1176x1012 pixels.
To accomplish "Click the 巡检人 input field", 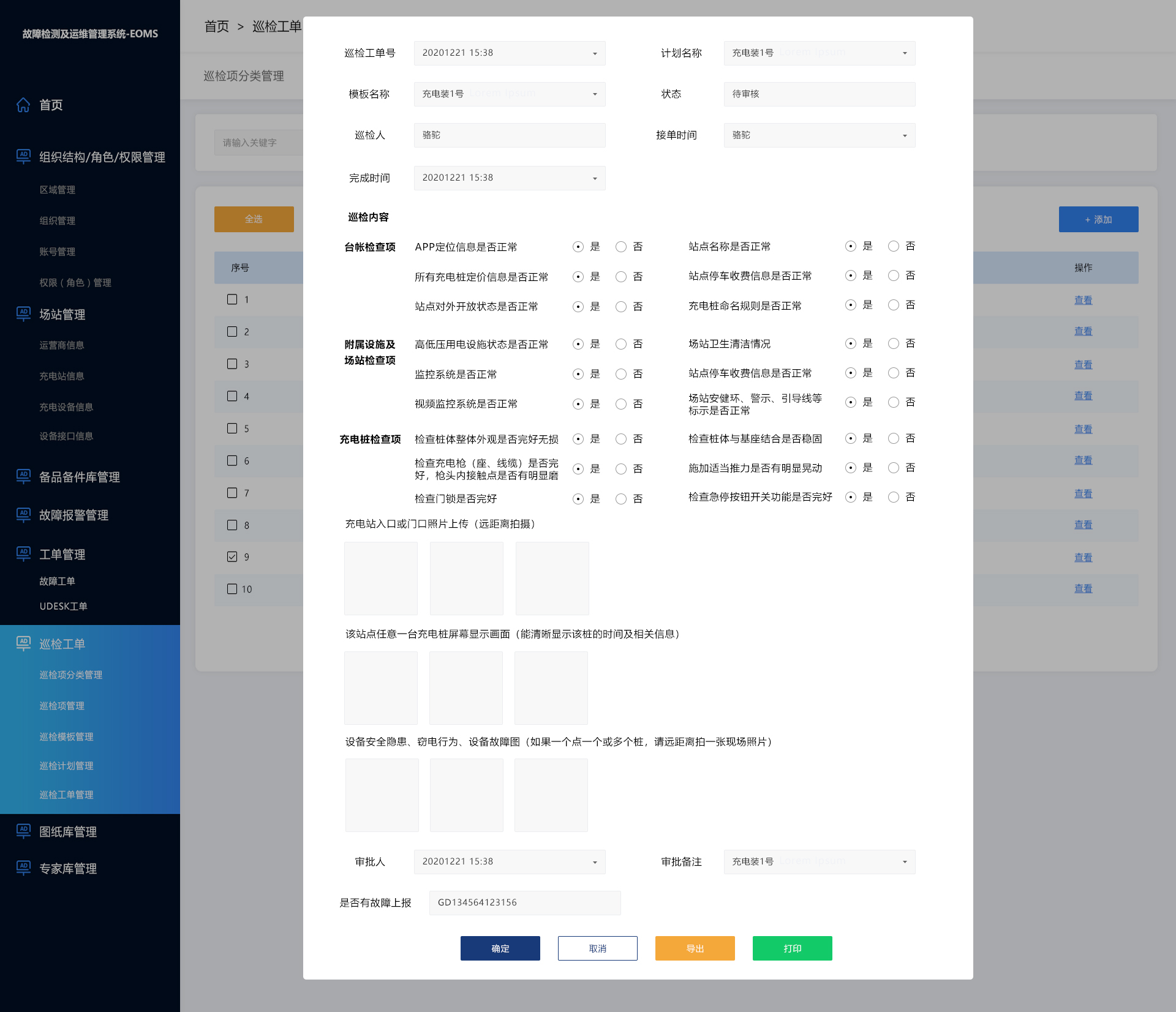I will (510, 135).
